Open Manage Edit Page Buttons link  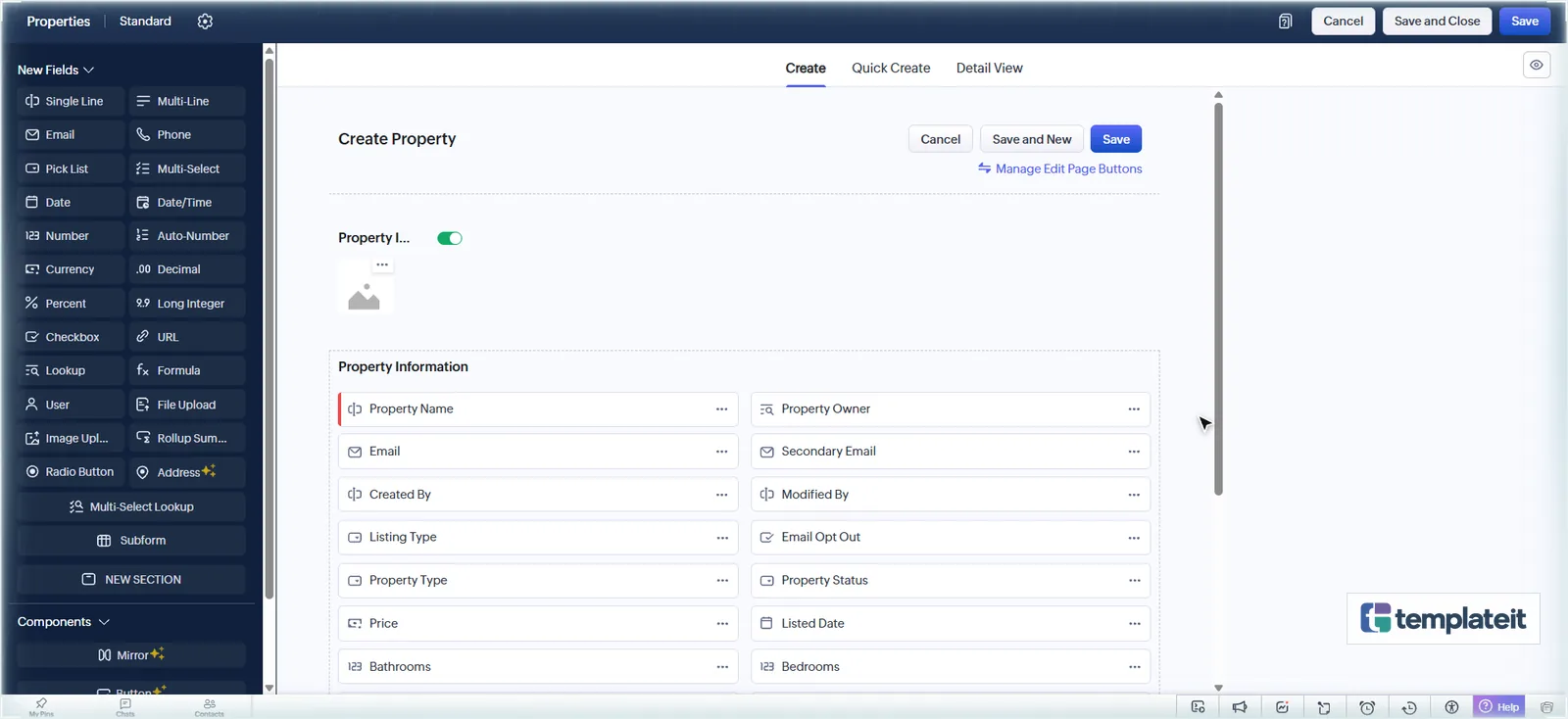pyautogui.click(x=1059, y=168)
